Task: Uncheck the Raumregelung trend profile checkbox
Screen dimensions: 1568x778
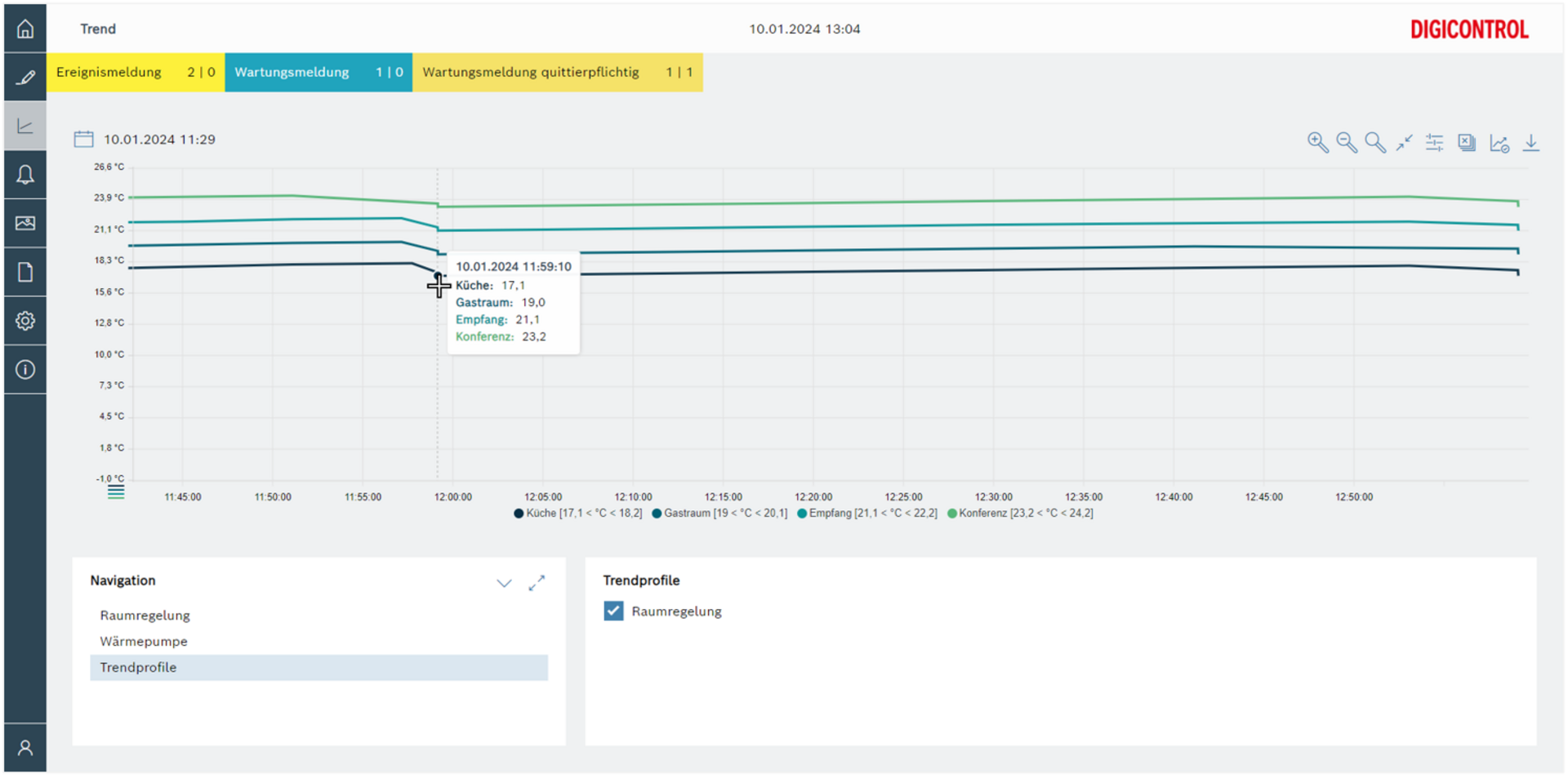Action: point(613,611)
